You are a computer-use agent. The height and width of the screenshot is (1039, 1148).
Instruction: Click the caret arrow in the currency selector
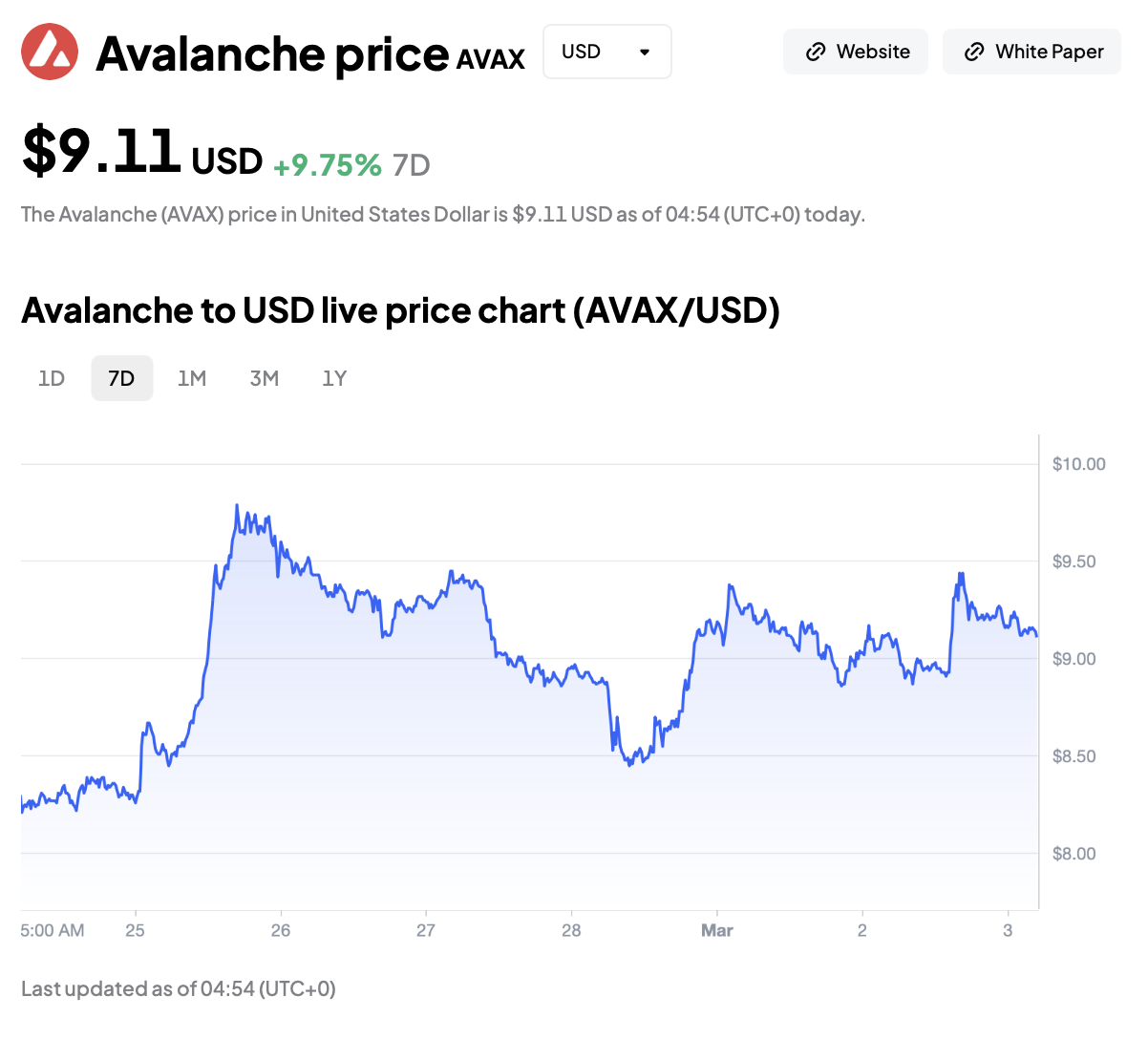pos(645,52)
